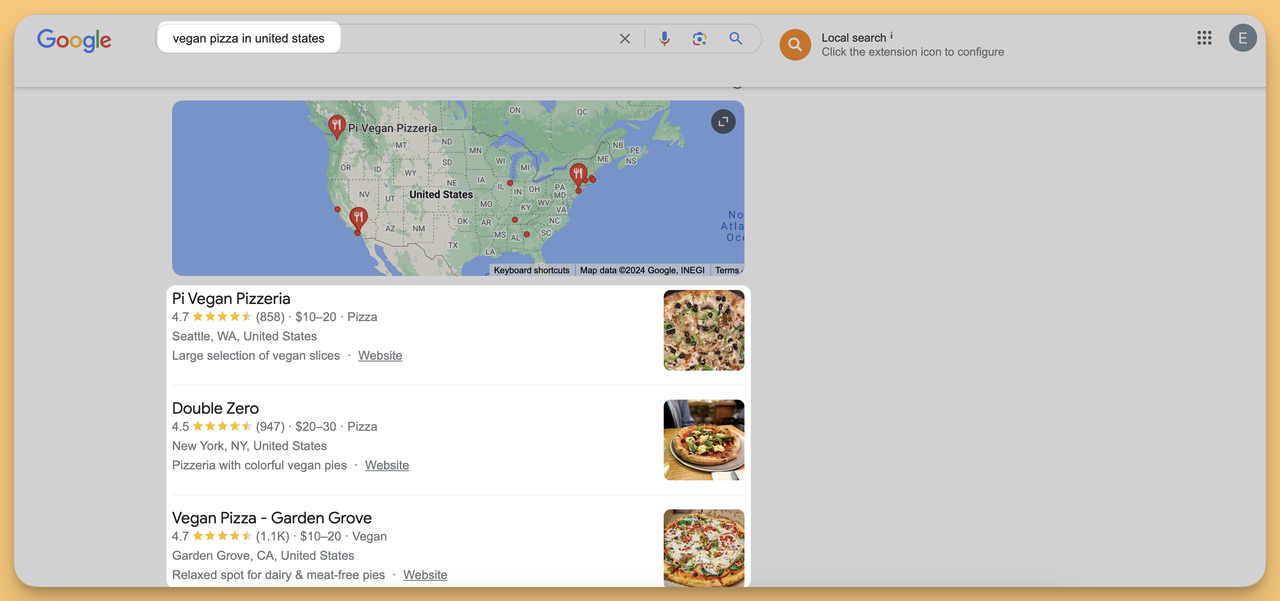
Task: Click Garden Grove, CA, United States address
Action: coord(263,556)
